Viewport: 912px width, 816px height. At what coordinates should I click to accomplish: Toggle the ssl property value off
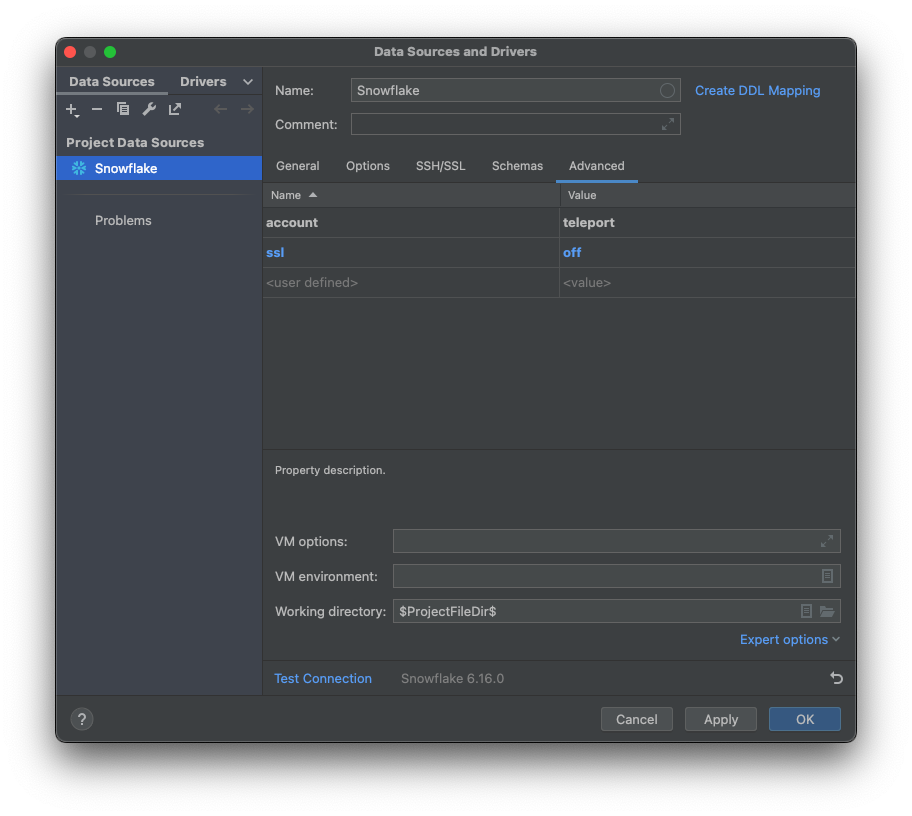(x=572, y=252)
